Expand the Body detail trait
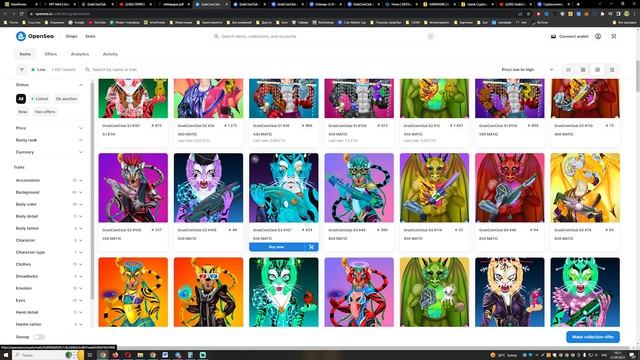Image resolution: width=640 pixels, height=360 pixels. click(49, 216)
